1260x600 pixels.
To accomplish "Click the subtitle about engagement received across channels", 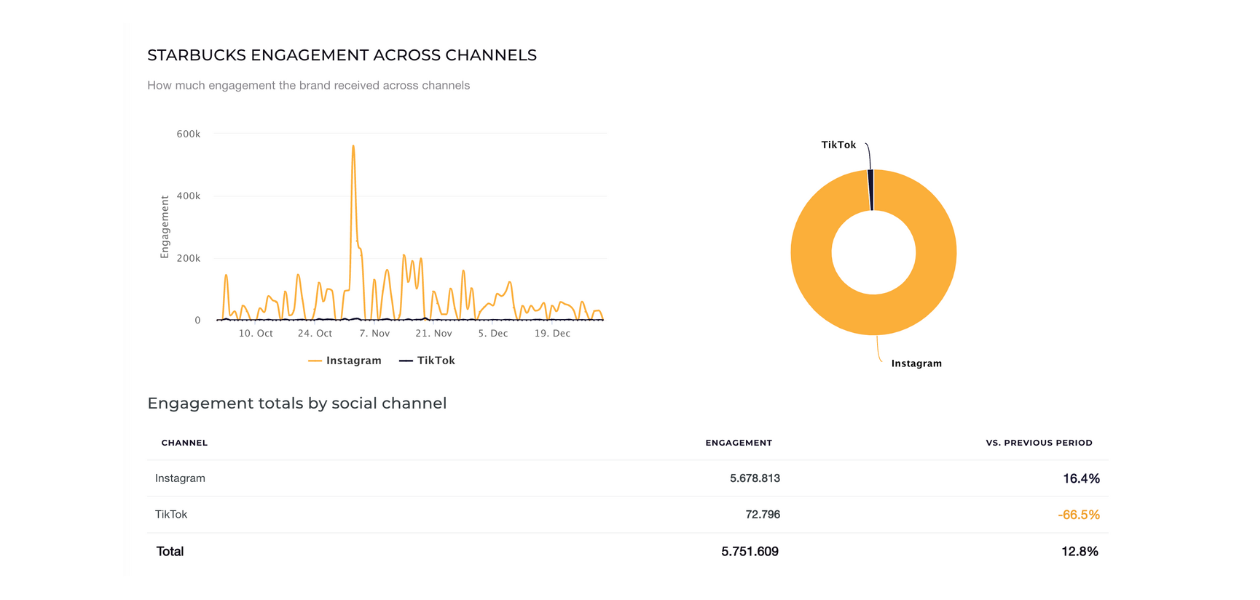I will tap(308, 86).
